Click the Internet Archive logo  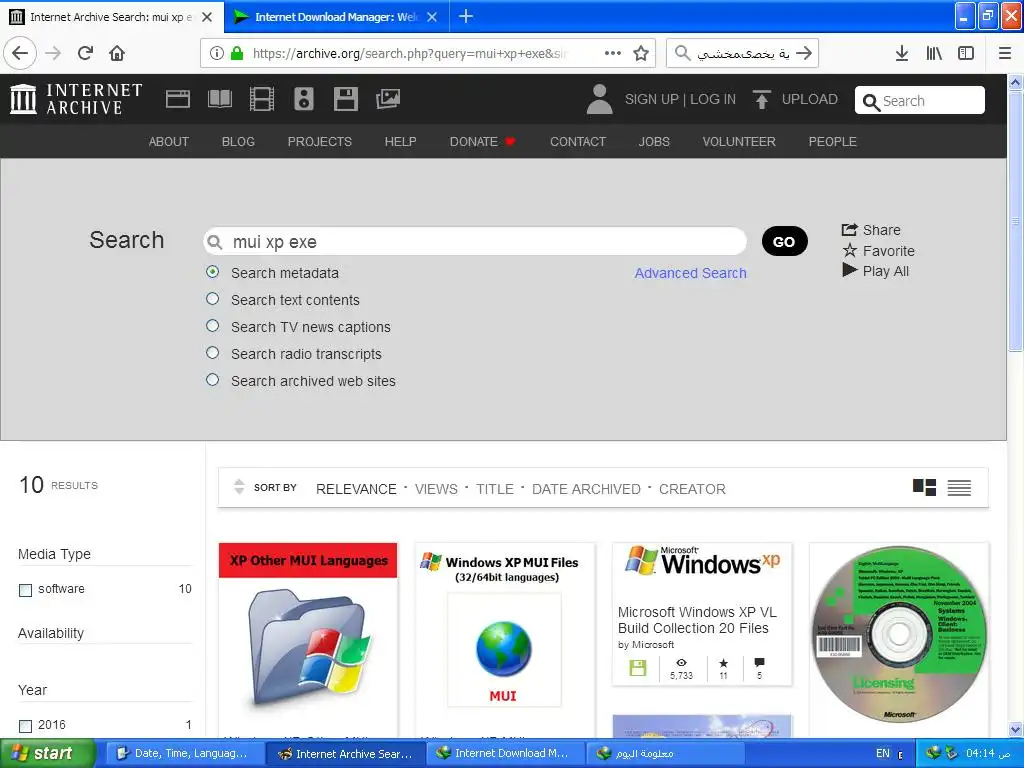[76, 99]
